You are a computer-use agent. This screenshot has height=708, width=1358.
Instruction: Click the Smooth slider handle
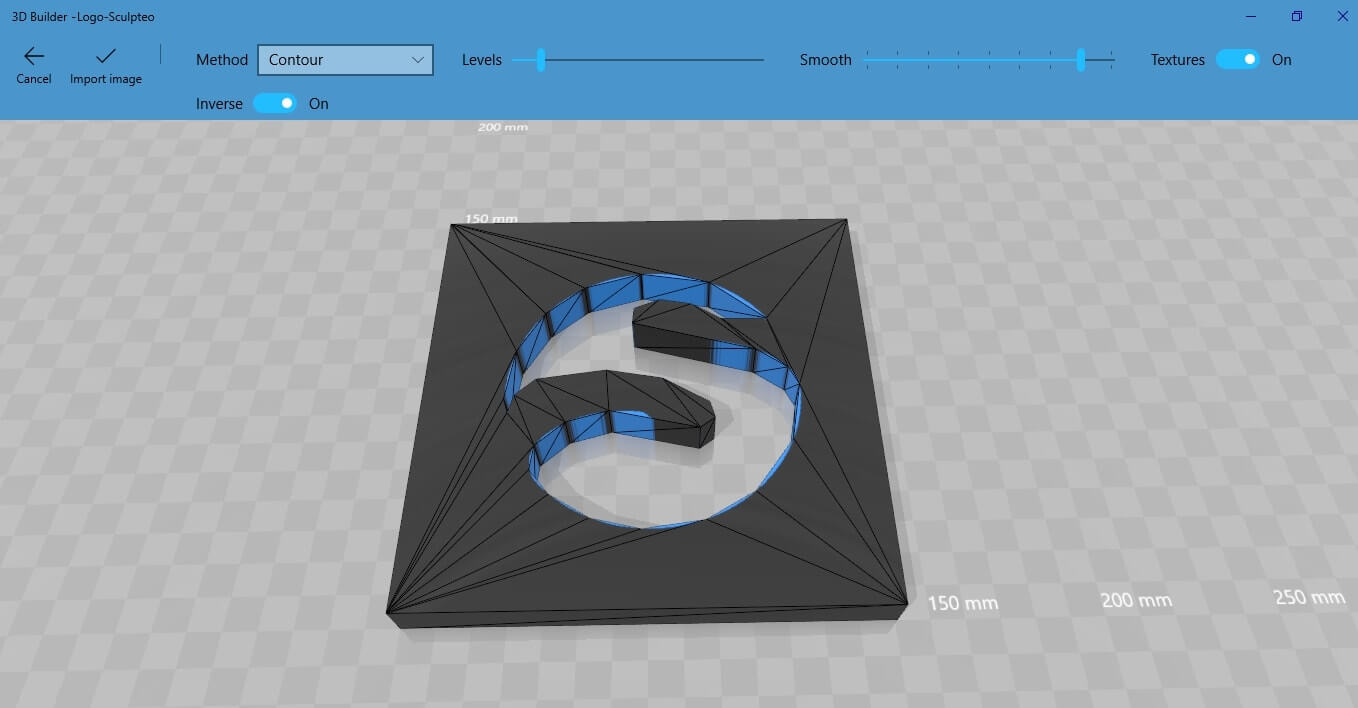click(1081, 60)
